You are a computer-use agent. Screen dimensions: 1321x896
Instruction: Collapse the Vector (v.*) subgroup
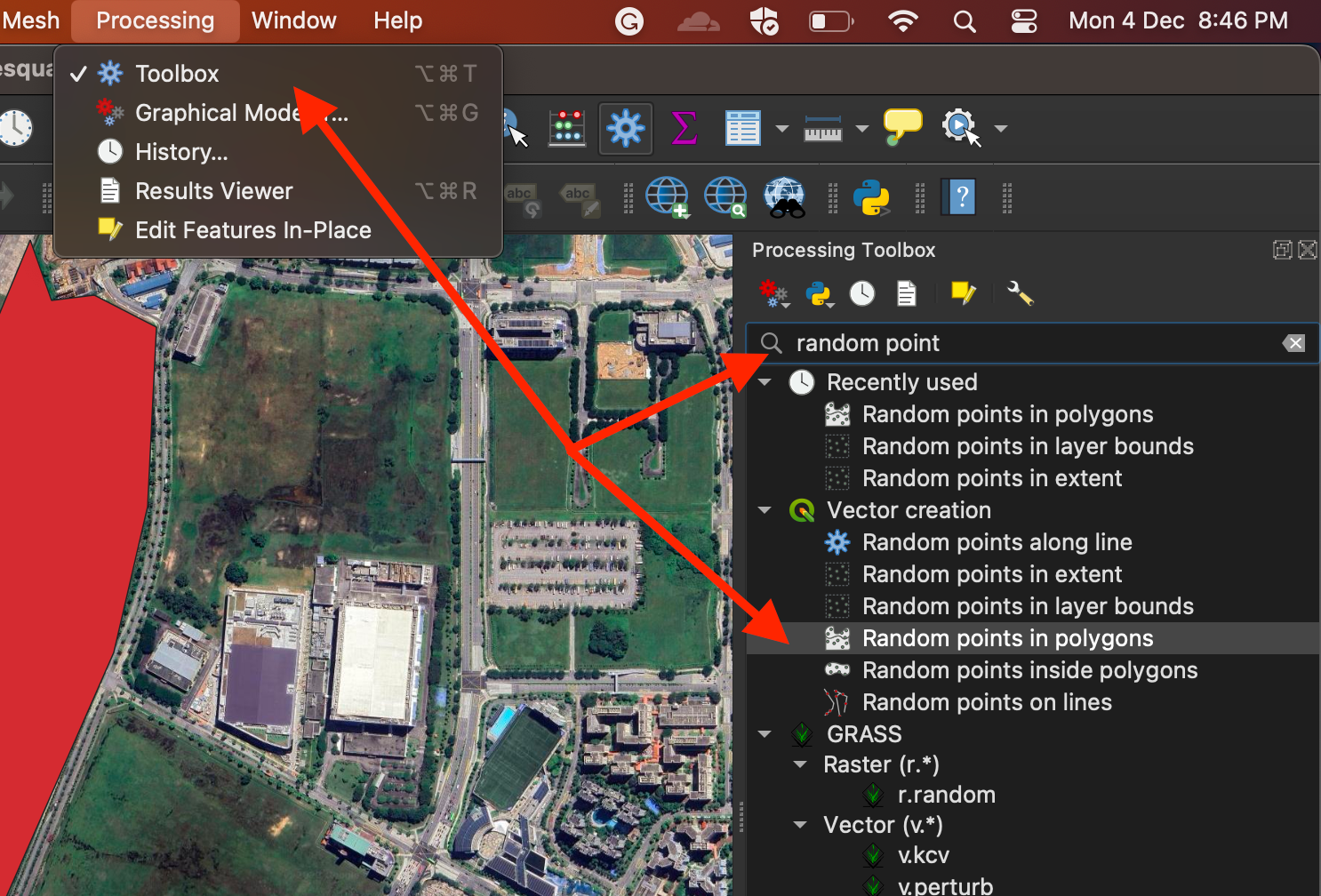801,825
